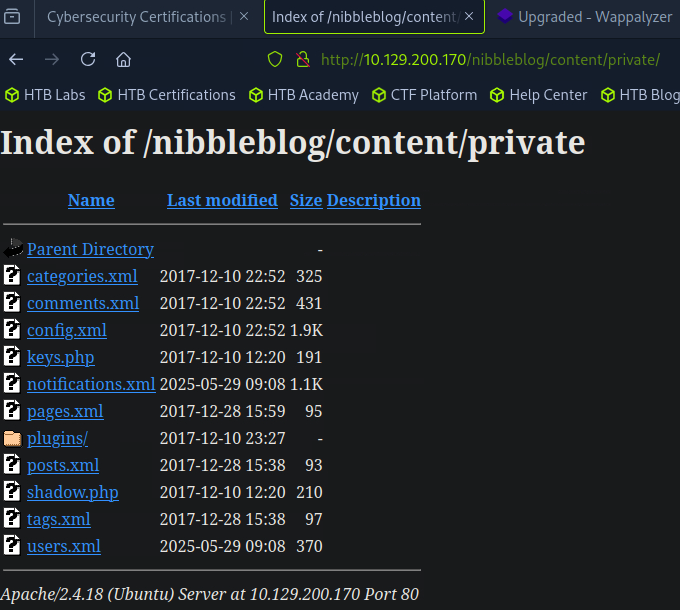Open the HTB Academy bookmark
Image resolution: width=680 pixels, height=610 pixels.
pyautogui.click(x=303, y=95)
